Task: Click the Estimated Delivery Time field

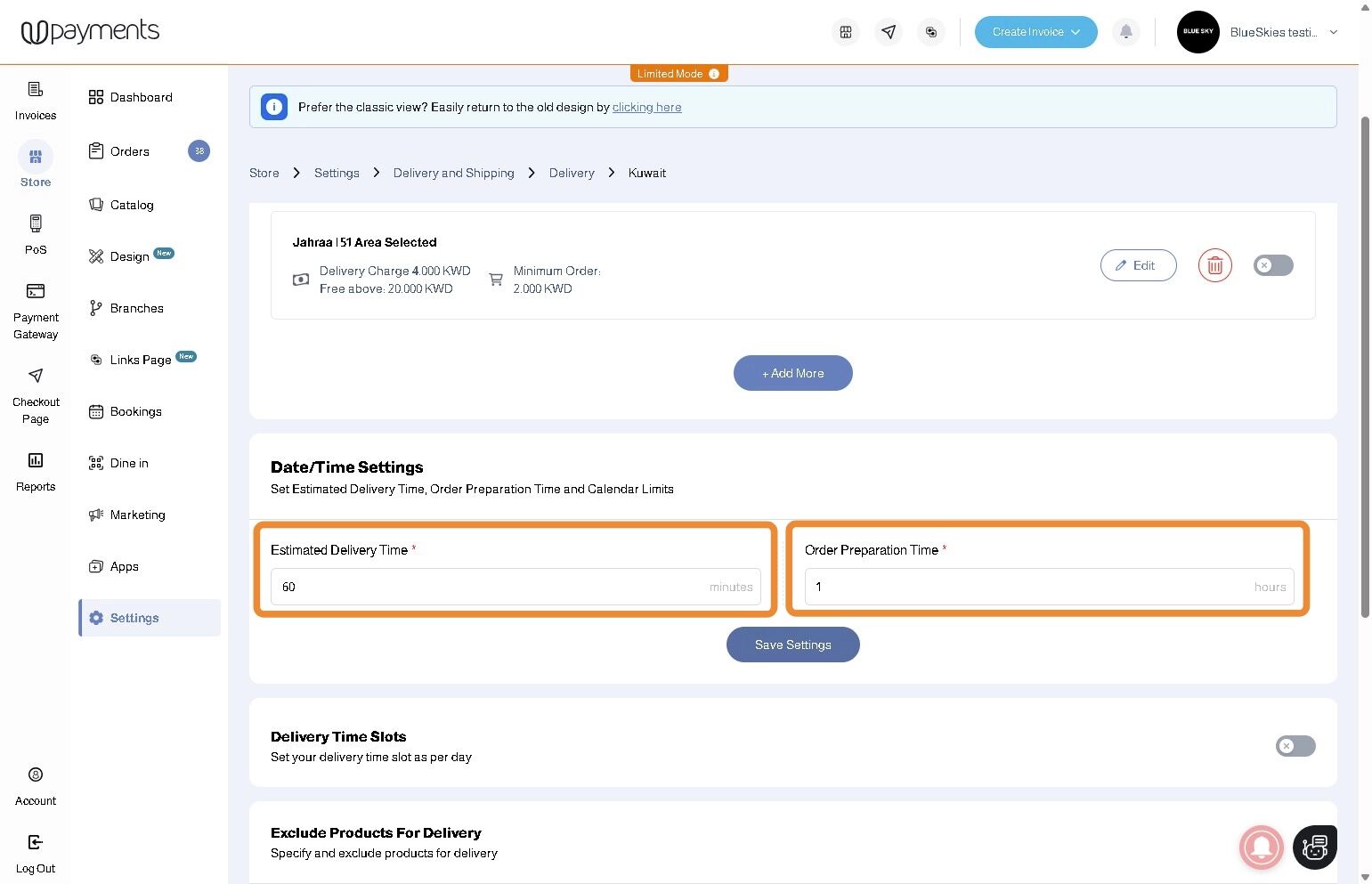Action: click(516, 587)
